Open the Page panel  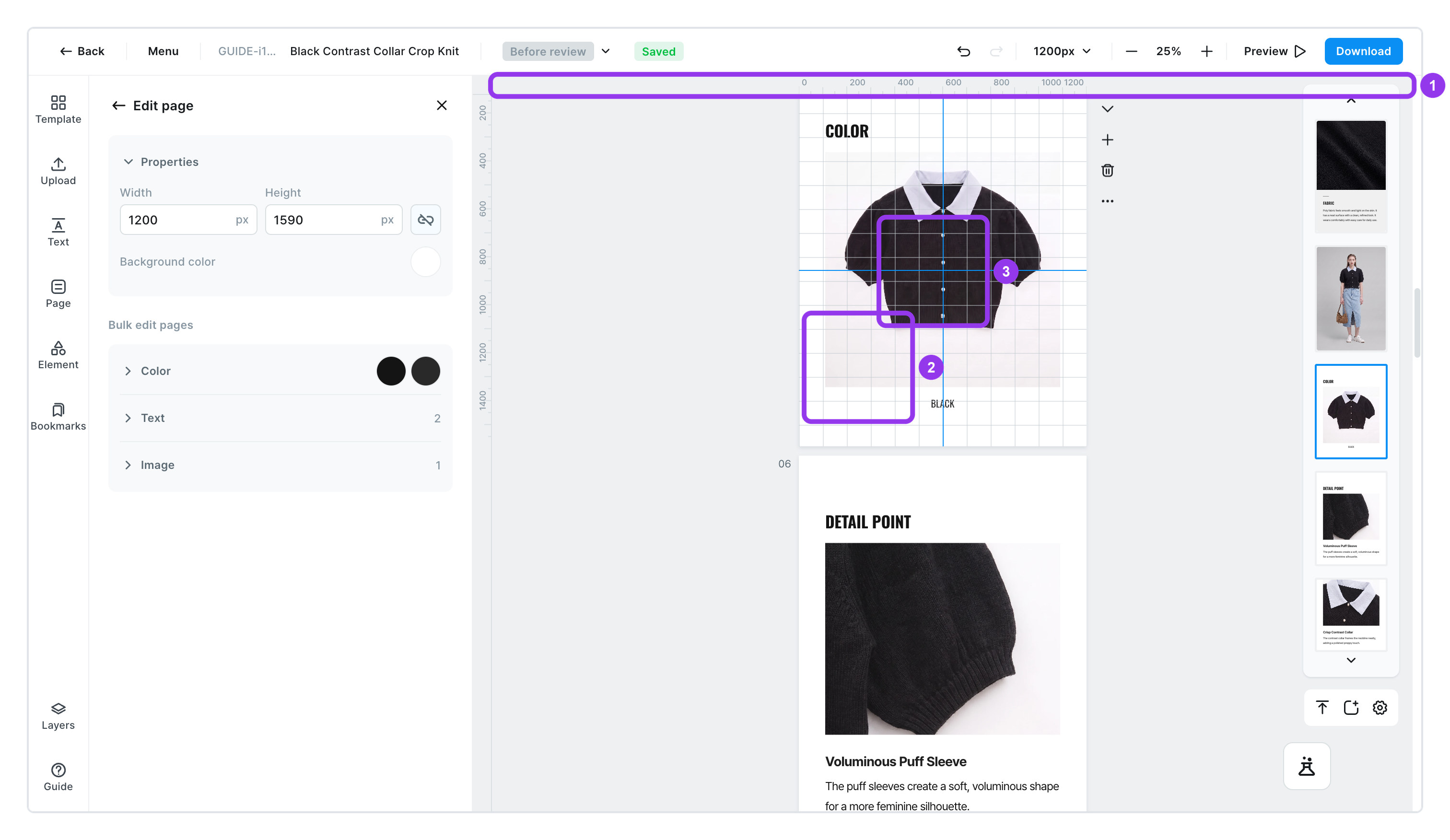[x=58, y=294]
